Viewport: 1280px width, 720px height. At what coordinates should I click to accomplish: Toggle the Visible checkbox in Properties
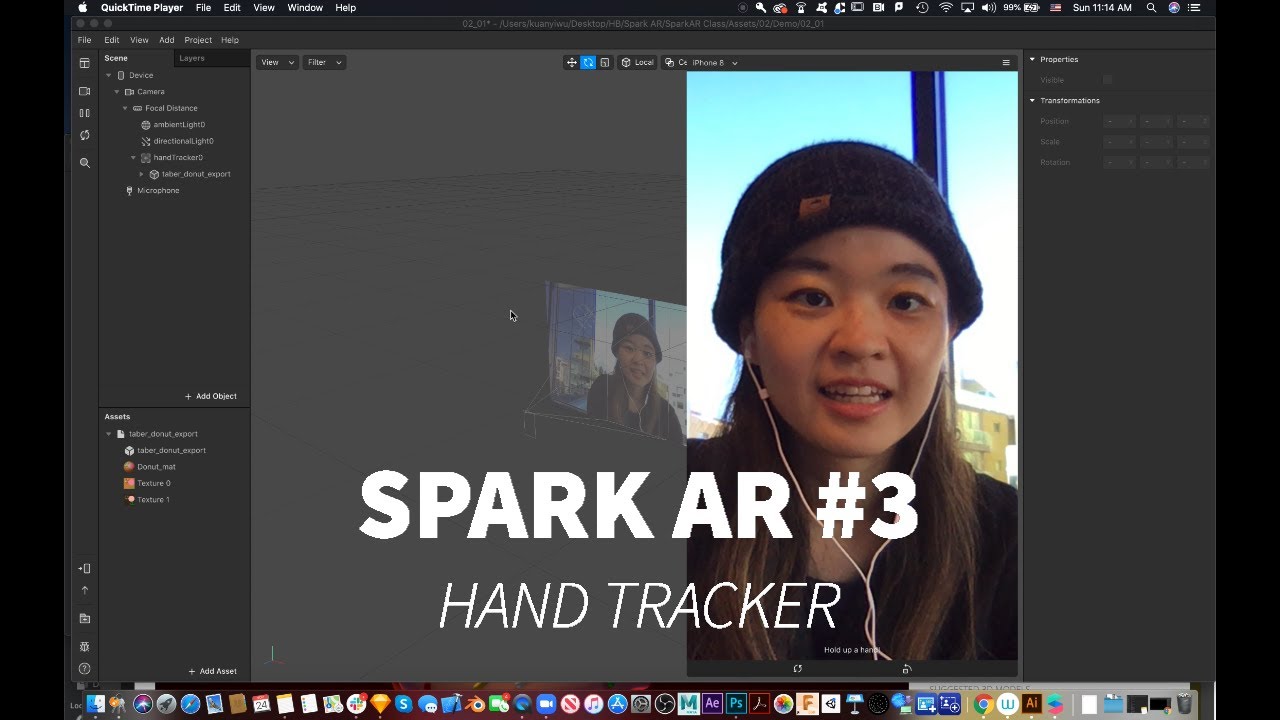(x=1107, y=80)
